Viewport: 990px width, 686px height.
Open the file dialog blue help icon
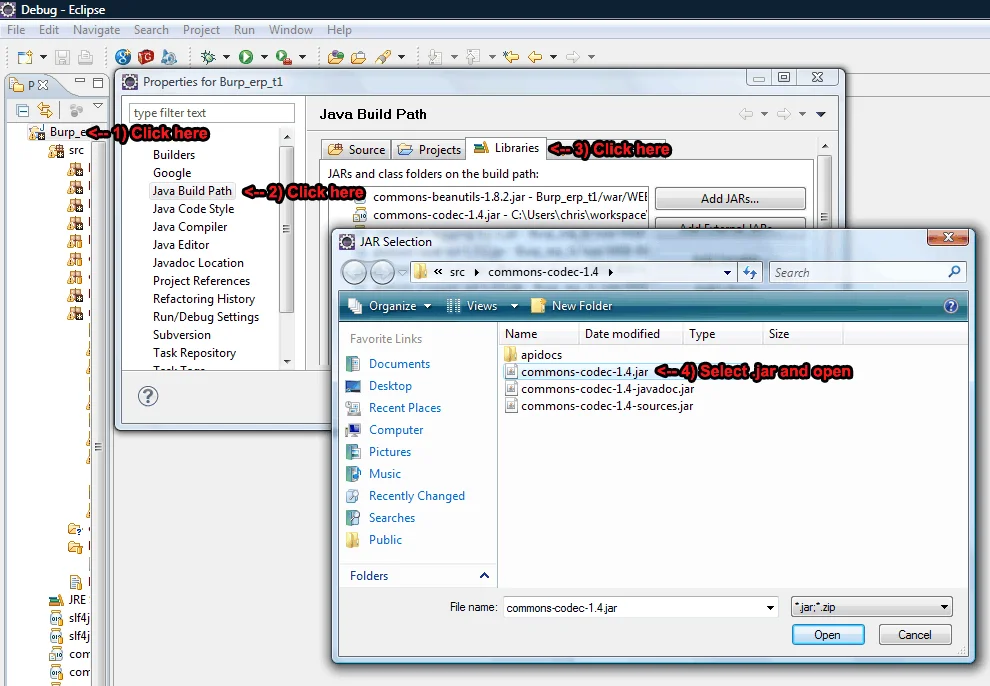click(950, 306)
